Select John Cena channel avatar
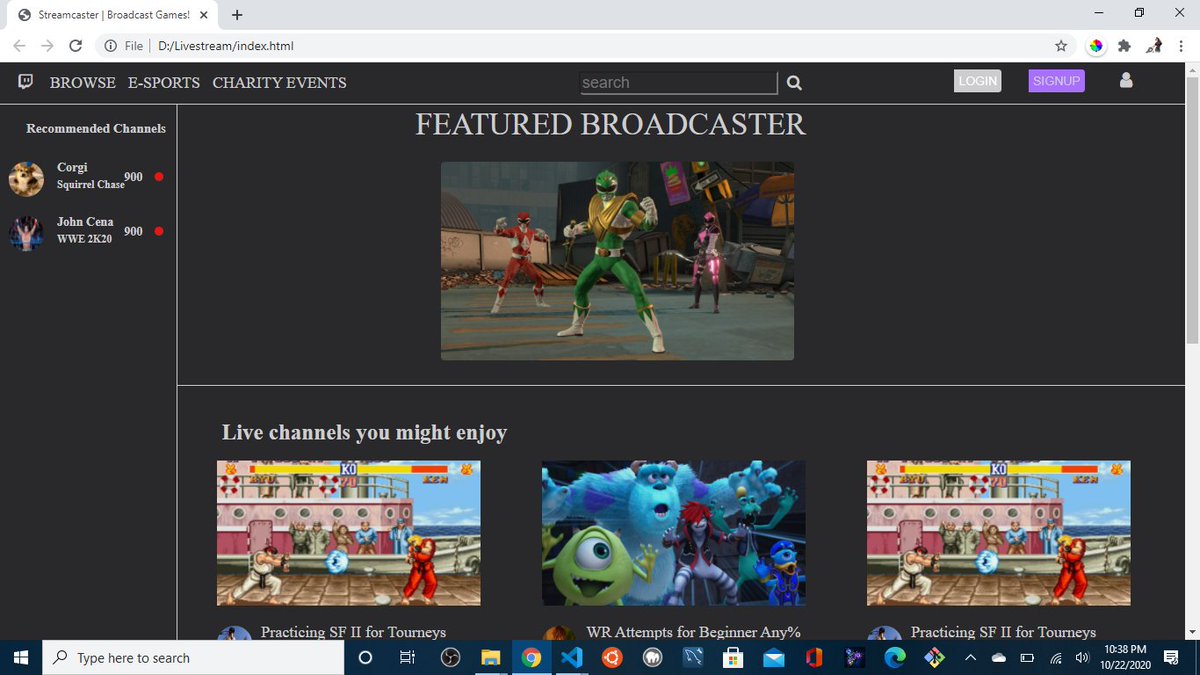This screenshot has width=1200, height=675. 26,233
